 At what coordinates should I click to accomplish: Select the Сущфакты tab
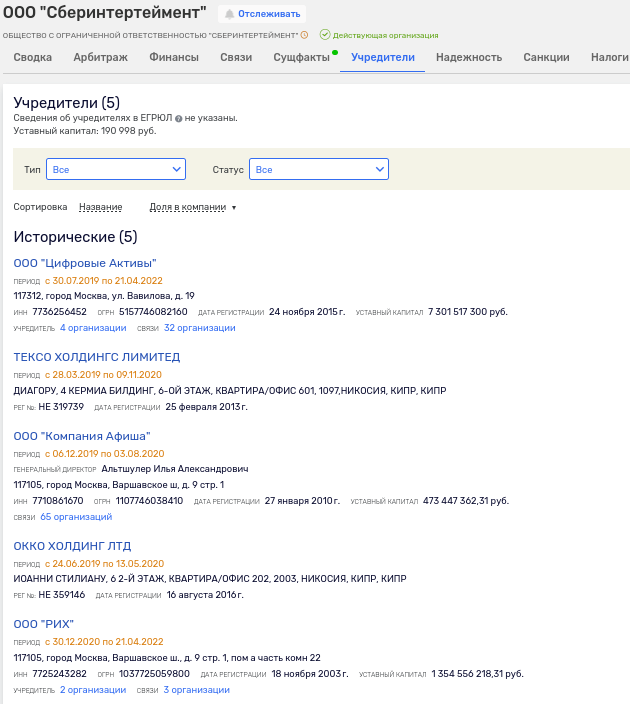(301, 57)
